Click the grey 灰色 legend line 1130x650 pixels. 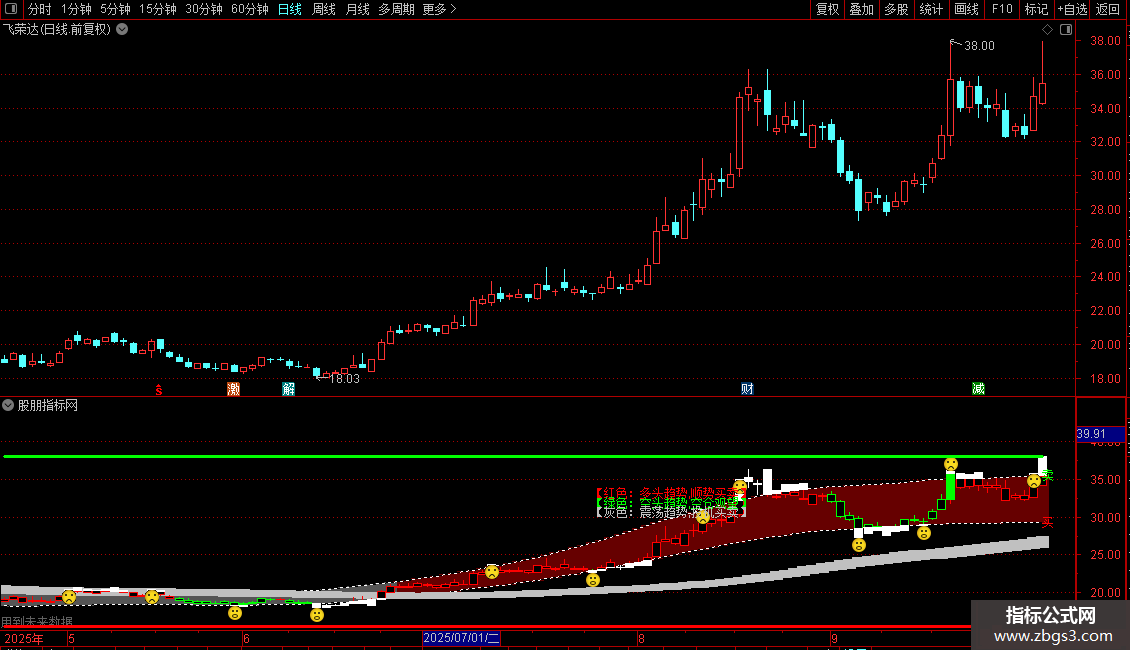tap(671, 512)
